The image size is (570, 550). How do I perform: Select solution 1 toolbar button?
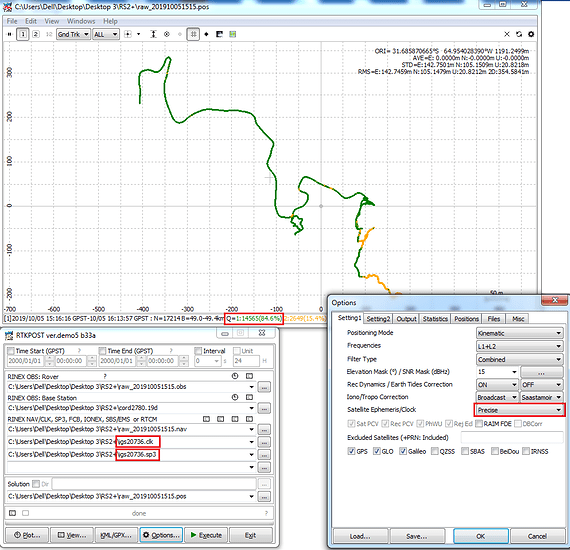click(23, 34)
